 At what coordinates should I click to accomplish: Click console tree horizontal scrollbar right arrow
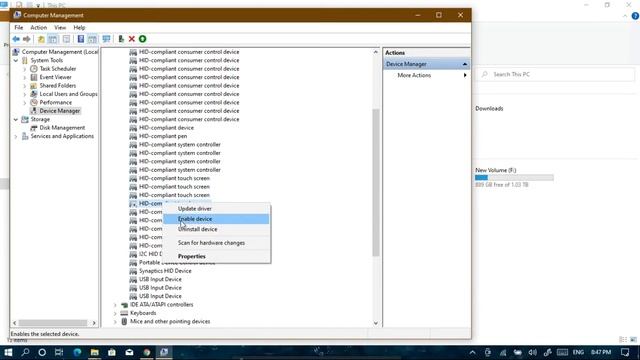click(x=94, y=323)
